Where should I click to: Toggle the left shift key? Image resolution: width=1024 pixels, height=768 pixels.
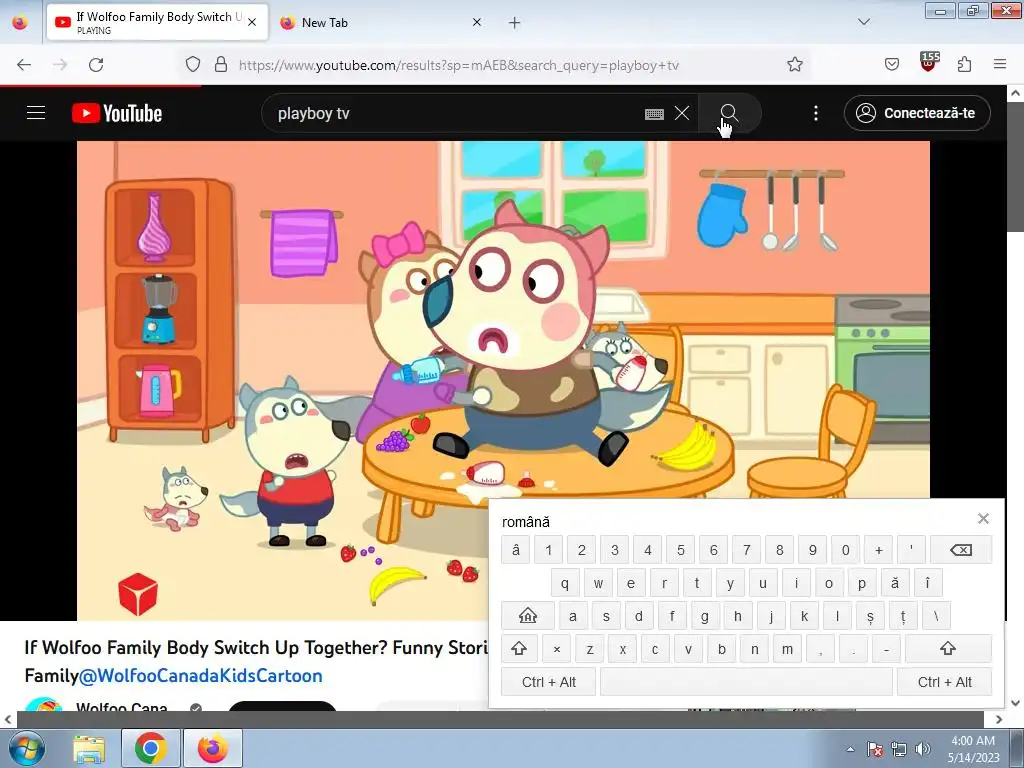(x=519, y=648)
